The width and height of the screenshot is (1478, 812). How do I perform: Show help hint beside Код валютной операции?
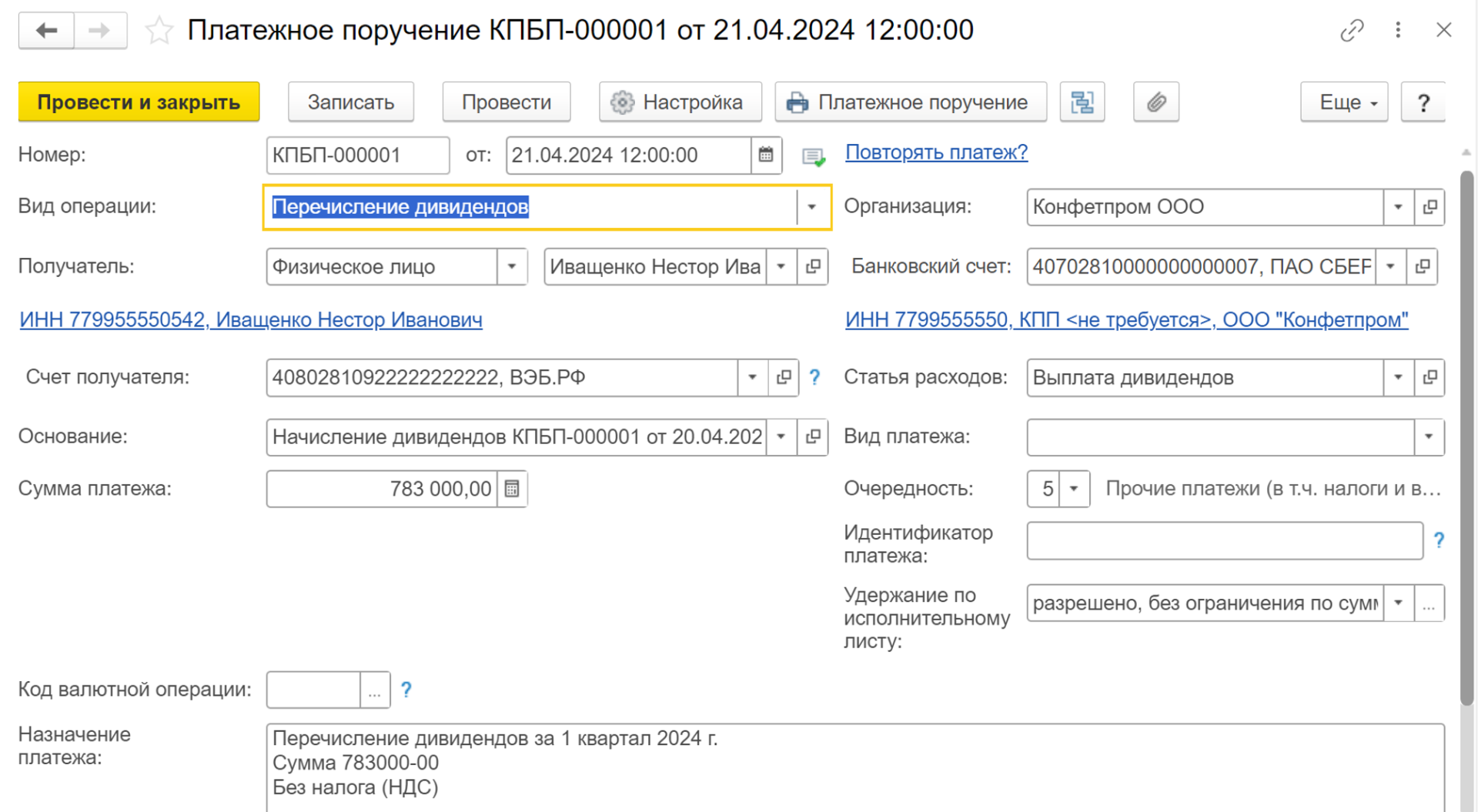click(406, 690)
